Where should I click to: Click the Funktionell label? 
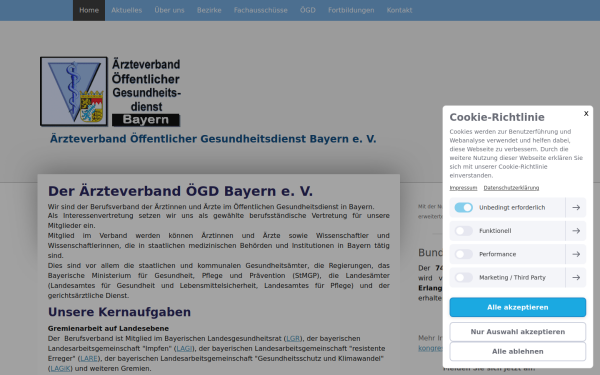coord(495,231)
